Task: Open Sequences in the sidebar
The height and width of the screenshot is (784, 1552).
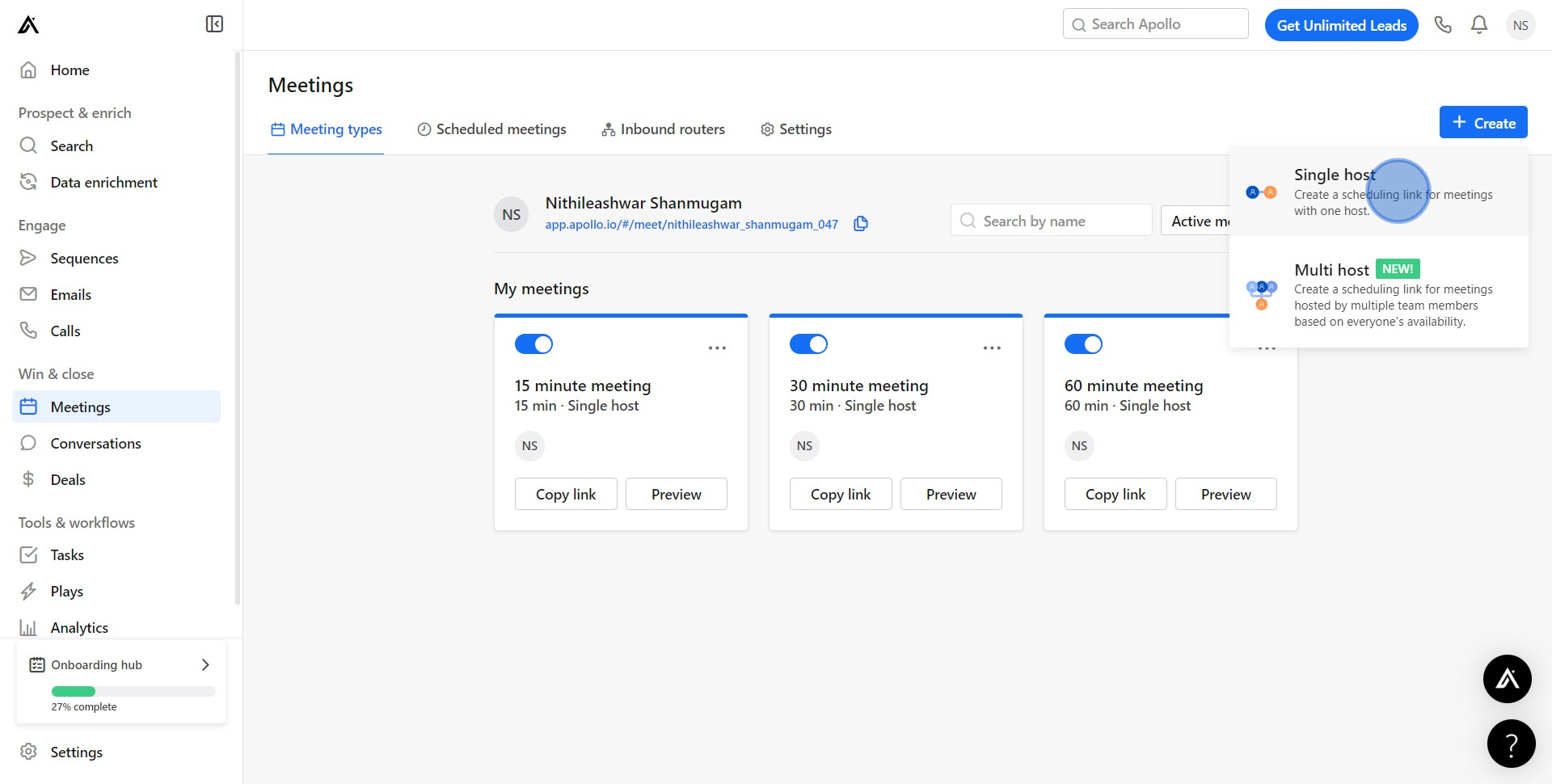Action: (x=116, y=259)
